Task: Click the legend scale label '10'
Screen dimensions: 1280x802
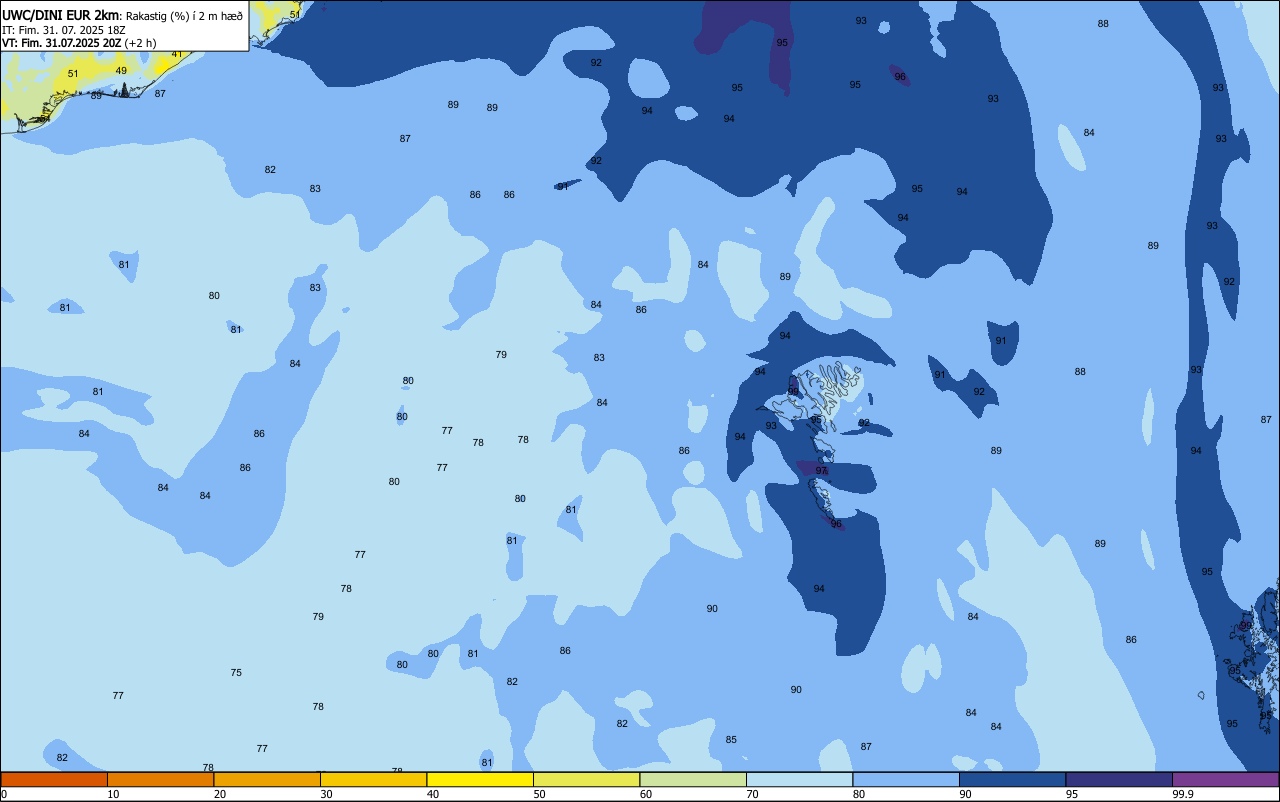Action: tap(113, 794)
